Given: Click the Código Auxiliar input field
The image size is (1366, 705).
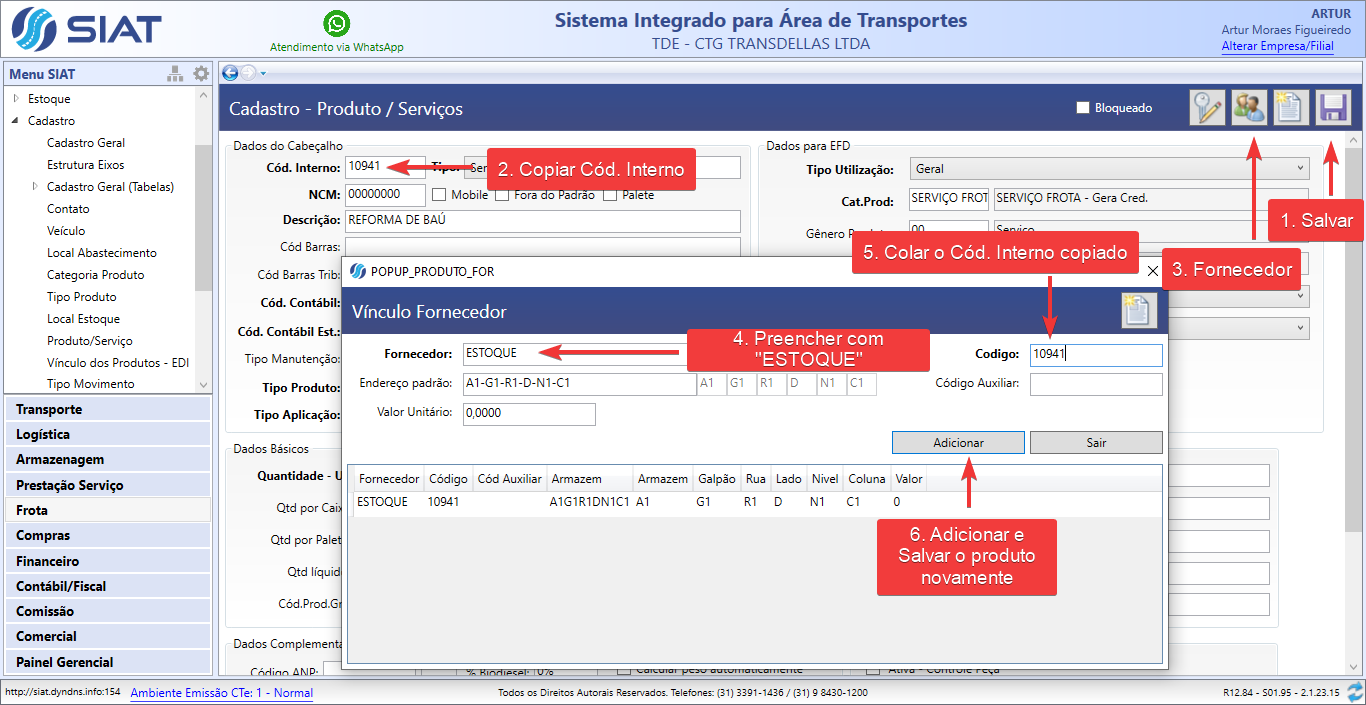Looking at the screenshot, I should (1096, 384).
